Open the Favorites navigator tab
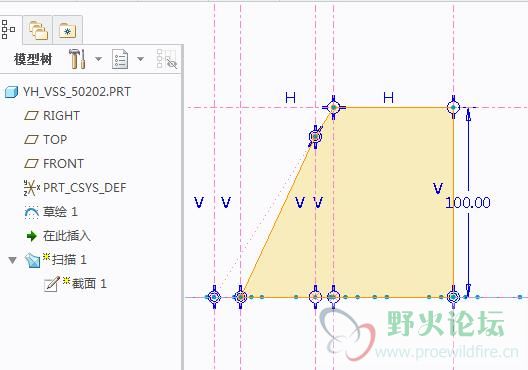528x370 pixels. click(67, 30)
